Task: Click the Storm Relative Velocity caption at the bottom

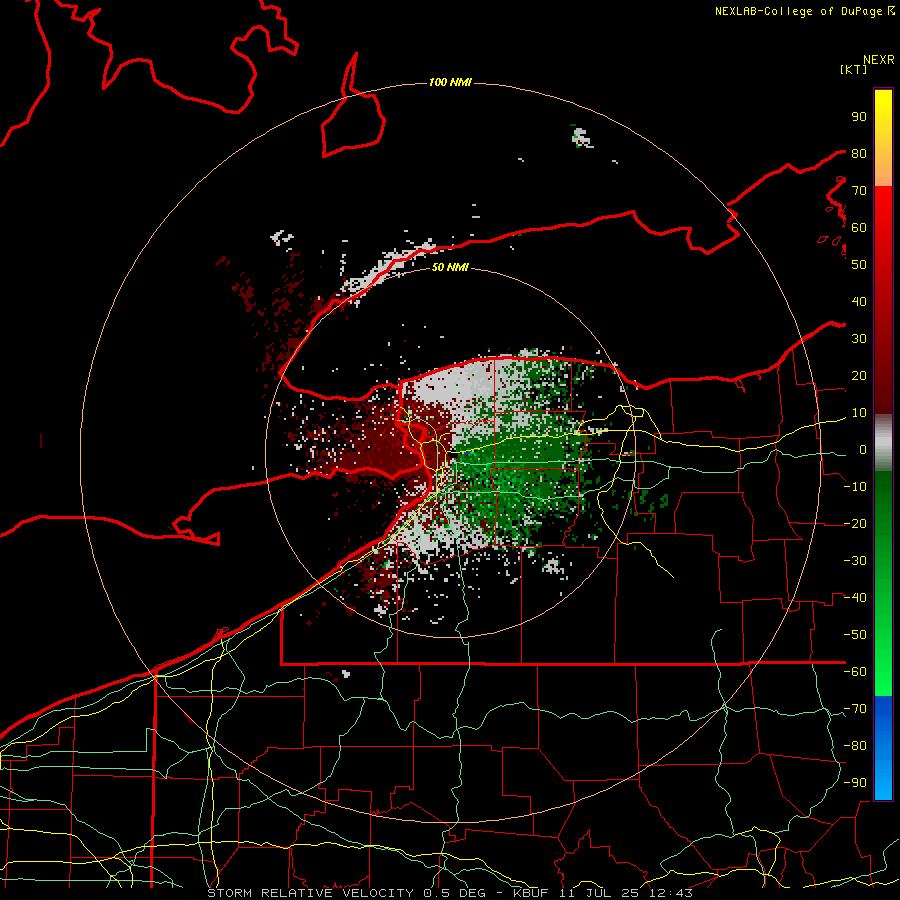Action: (449, 893)
